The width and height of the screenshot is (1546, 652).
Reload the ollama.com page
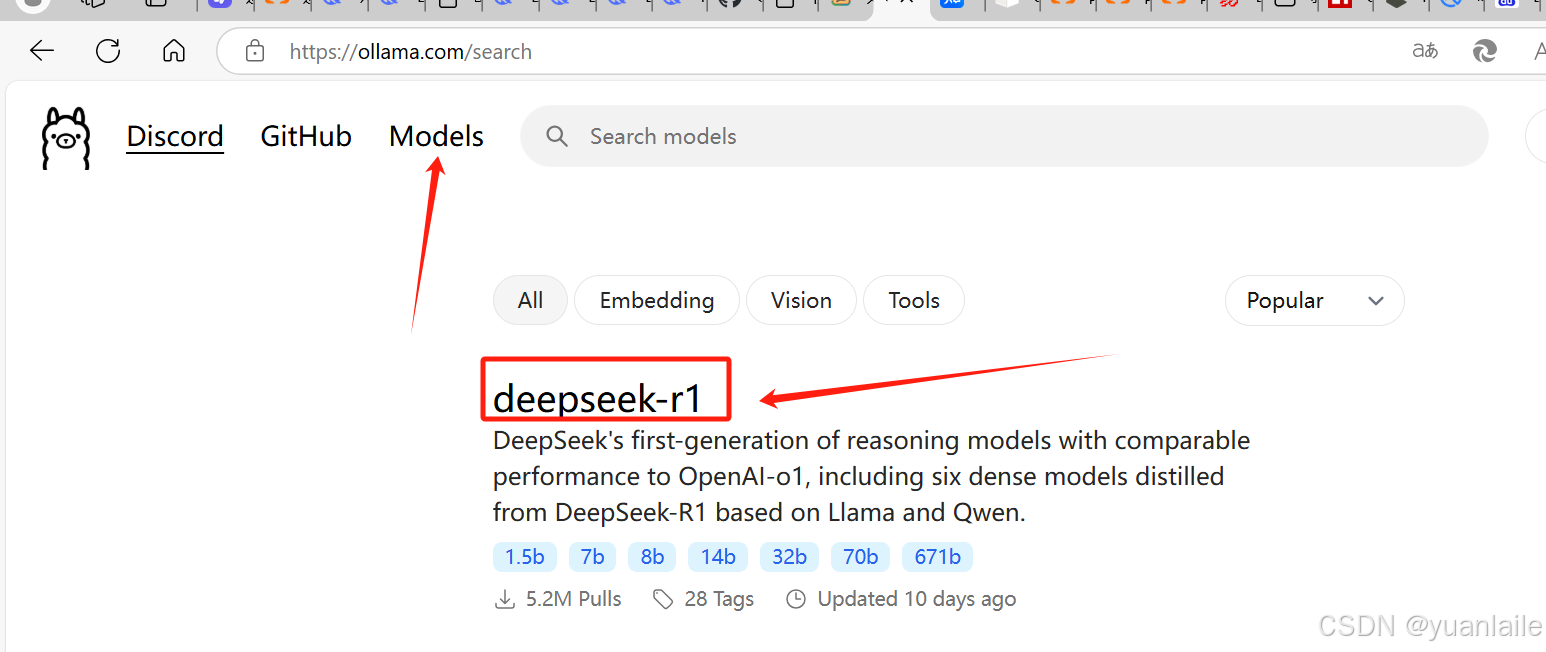[x=108, y=51]
